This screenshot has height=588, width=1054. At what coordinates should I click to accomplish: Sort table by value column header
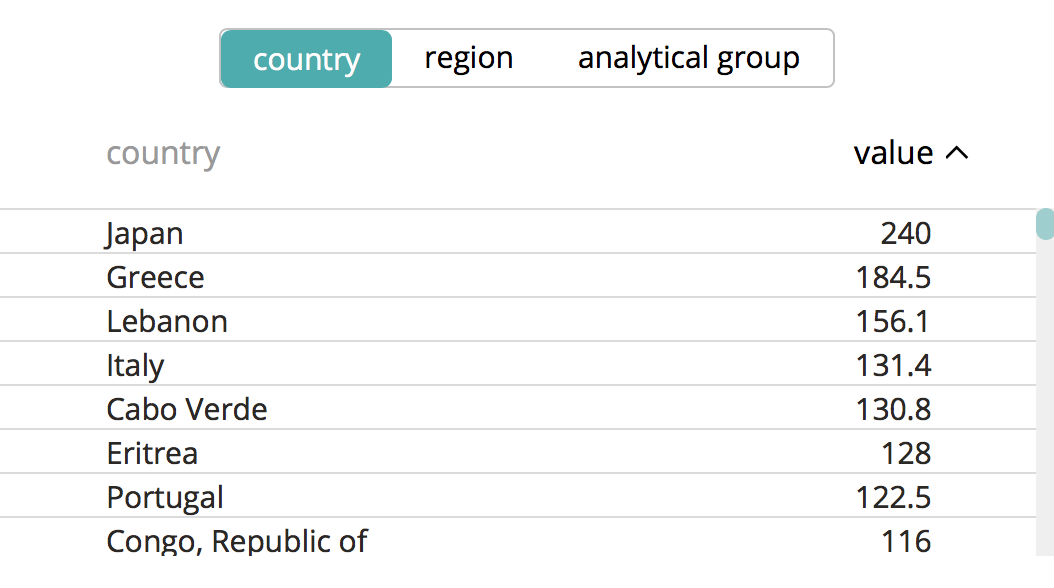[x=893, y=153]
